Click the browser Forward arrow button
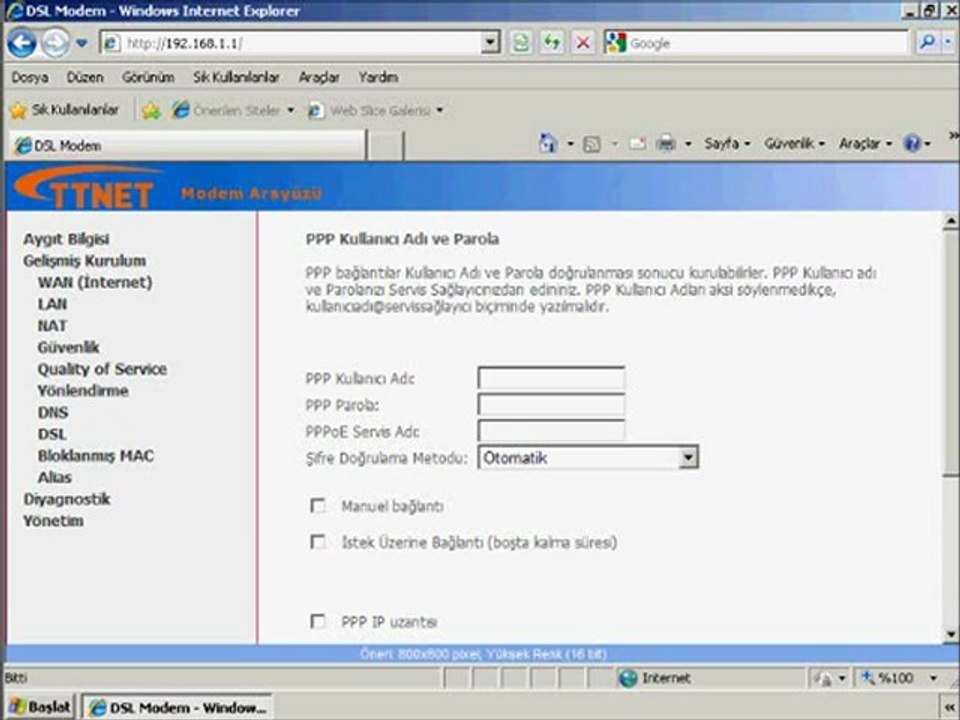Viewport: 960px width, 720px height. 55,43
